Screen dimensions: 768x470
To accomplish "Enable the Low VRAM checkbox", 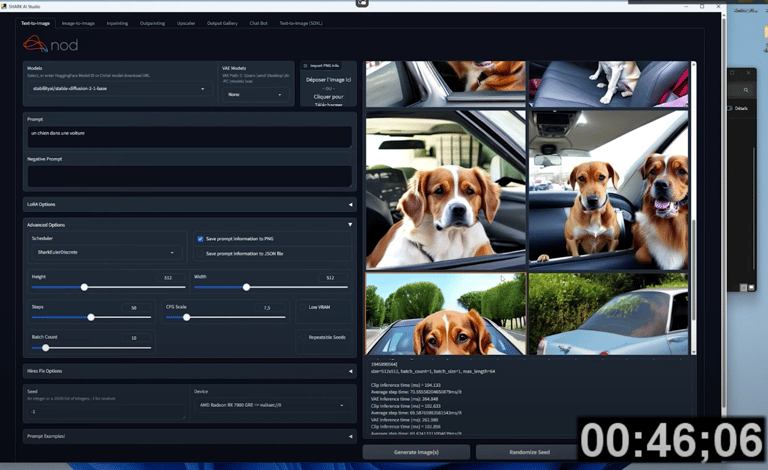I will (303, 307).
